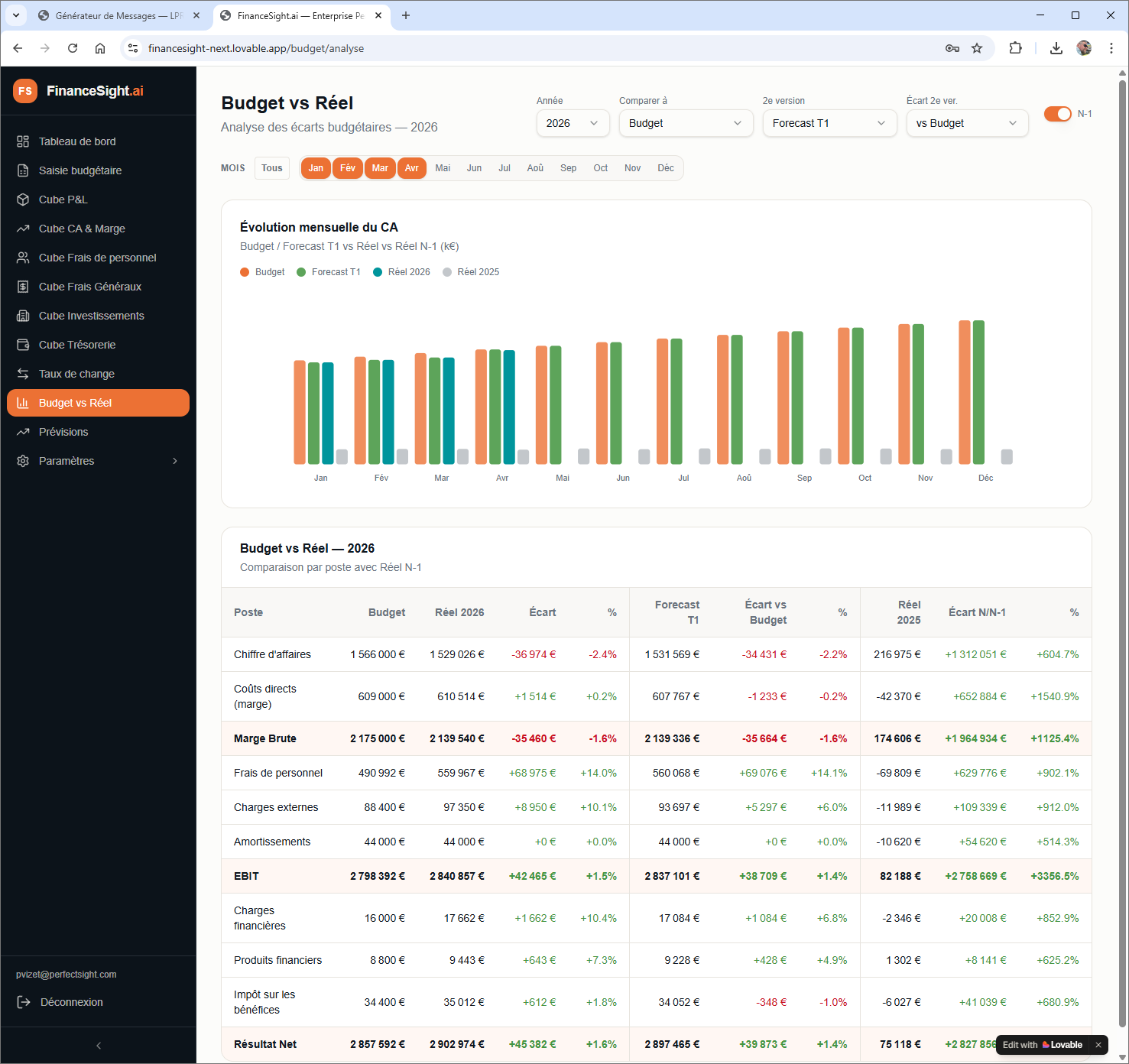View site information icon in address bar

133,48
